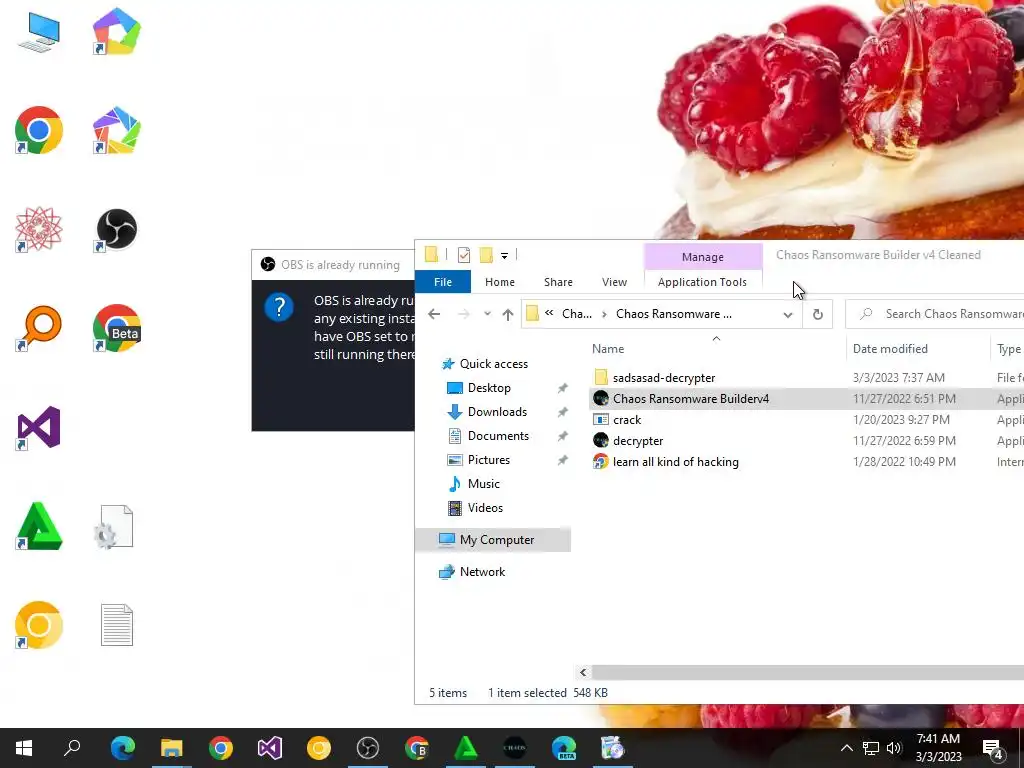Switch to the View ribbon tab
1024x768 pixels.
click(x=615, y=282)
